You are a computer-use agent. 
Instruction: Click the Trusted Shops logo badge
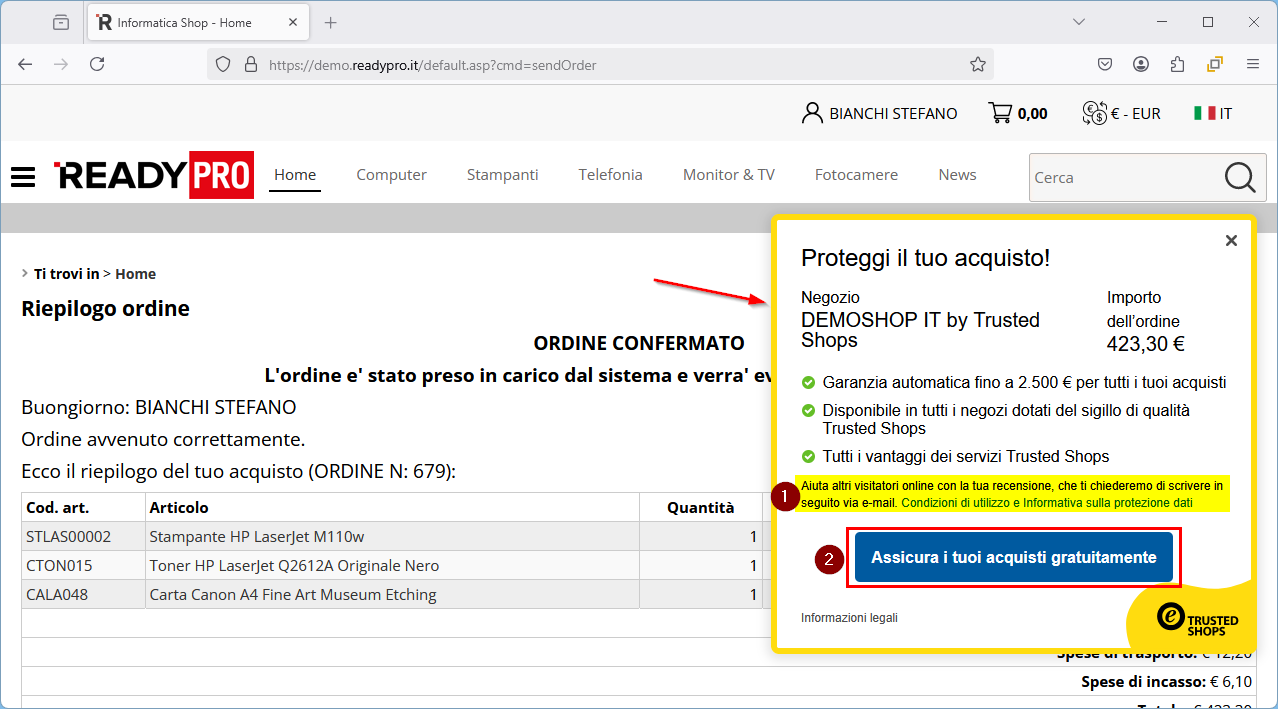pos(1198,619)
